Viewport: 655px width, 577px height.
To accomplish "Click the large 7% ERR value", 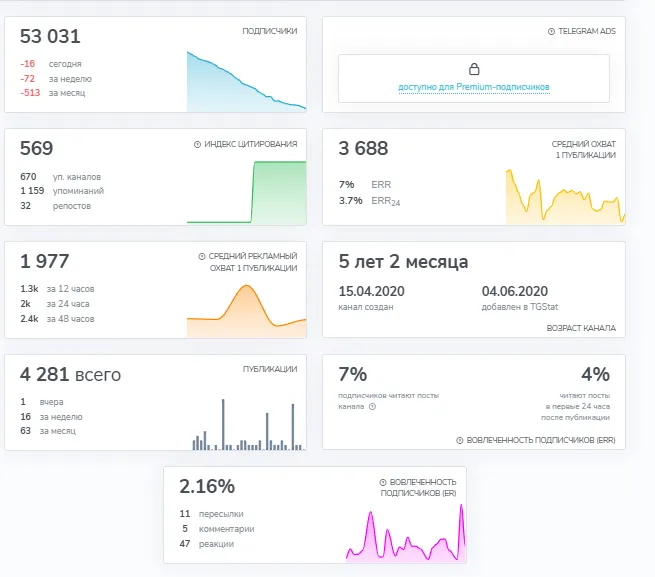I will coord(353,374).
